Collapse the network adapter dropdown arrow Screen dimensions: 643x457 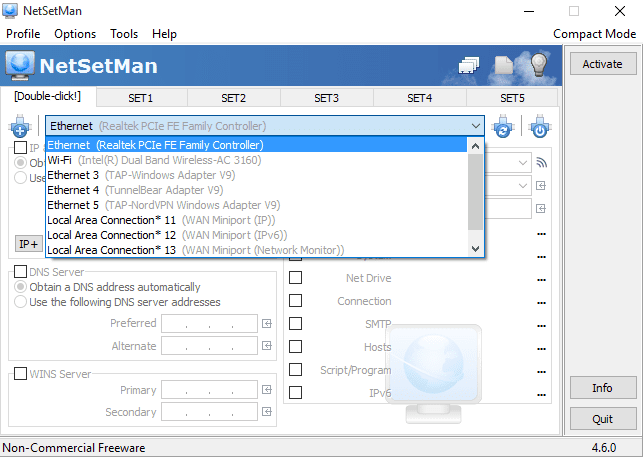pos(476,126)
